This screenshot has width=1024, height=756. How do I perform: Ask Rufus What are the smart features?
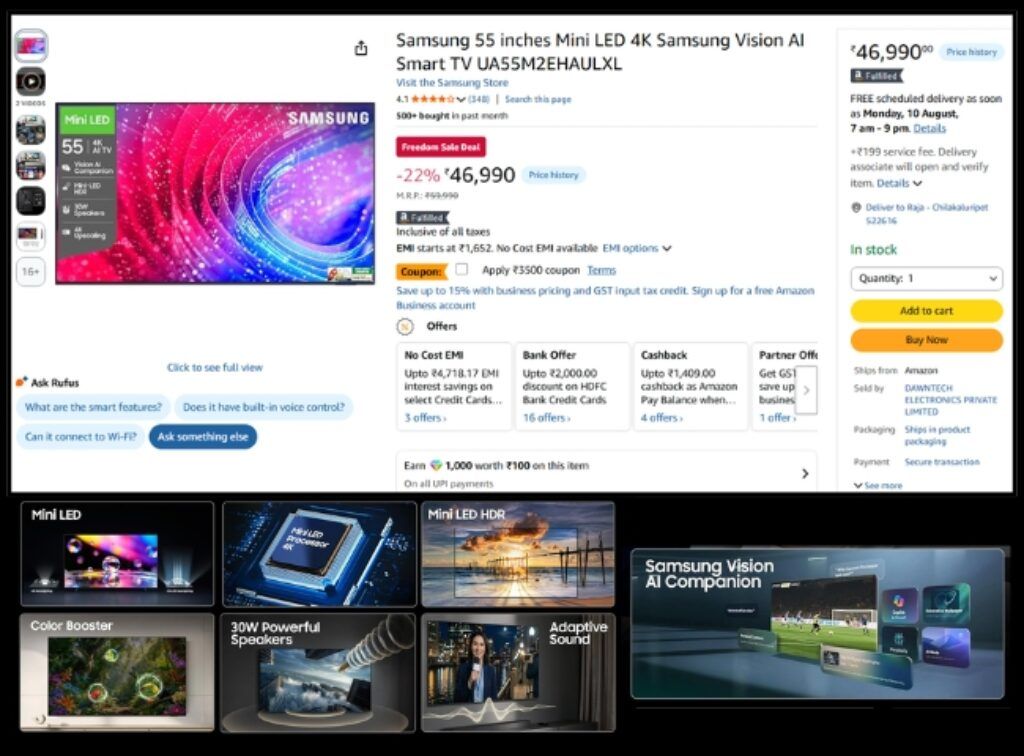(x=93, y=407)
